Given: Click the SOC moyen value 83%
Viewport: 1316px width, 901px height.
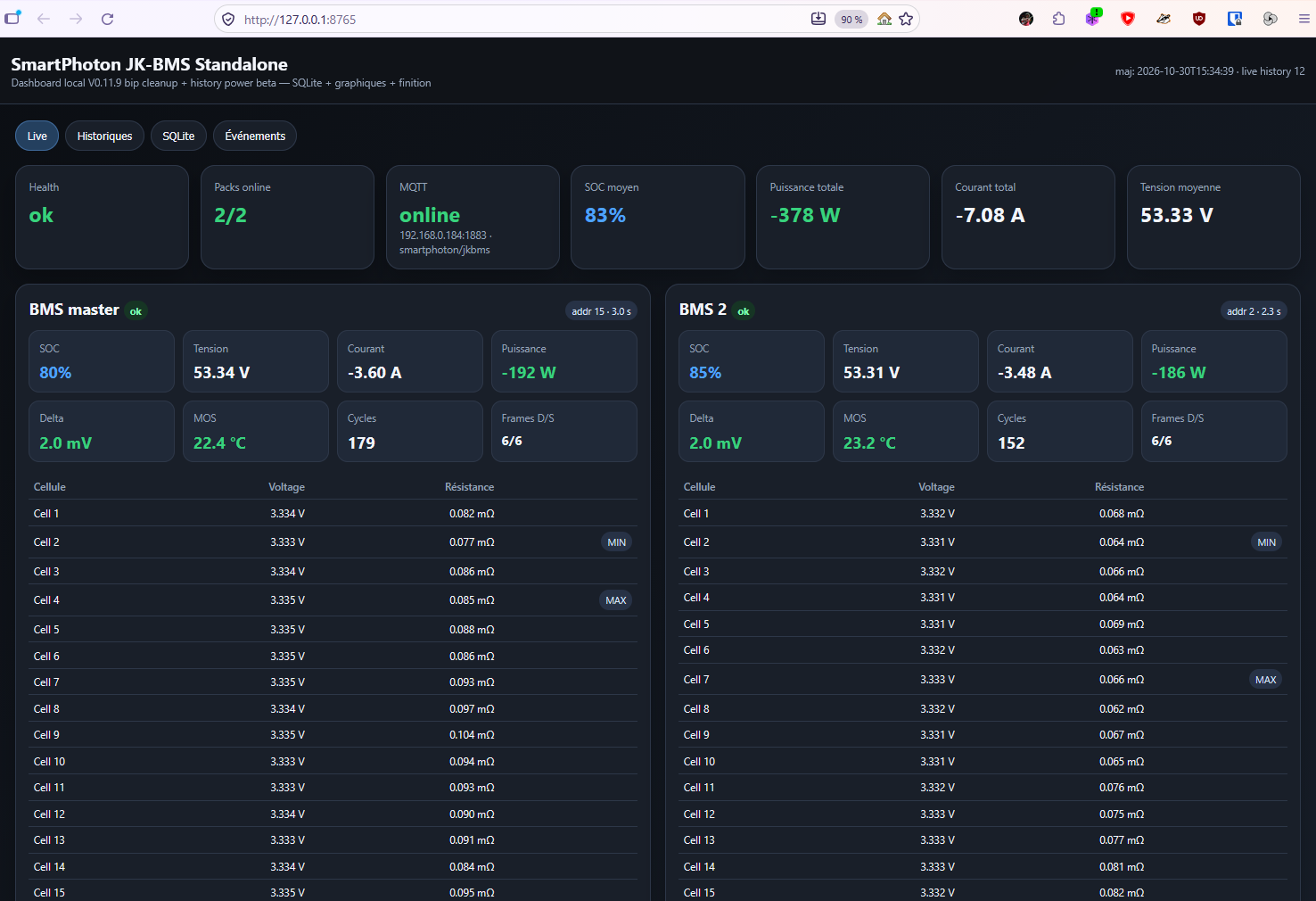Looking at the screenshot, I should [605, 215].
